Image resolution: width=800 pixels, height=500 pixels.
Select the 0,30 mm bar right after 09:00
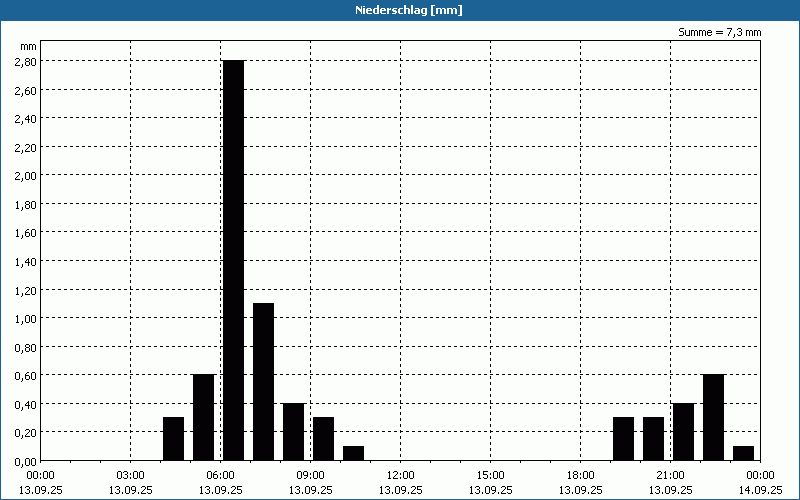323,438
